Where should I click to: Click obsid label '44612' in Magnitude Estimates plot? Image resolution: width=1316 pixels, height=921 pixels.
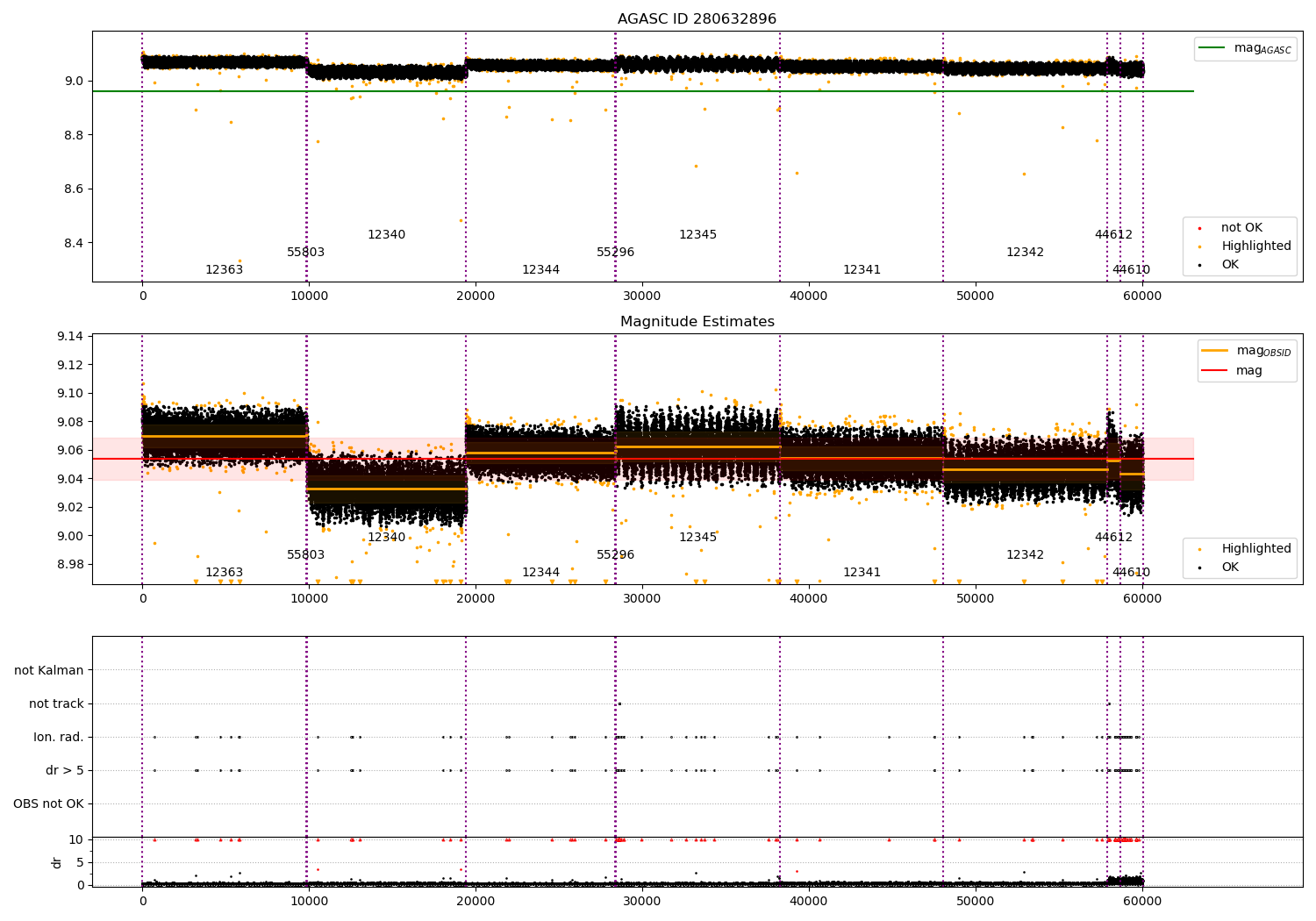tap(1113, 538)
